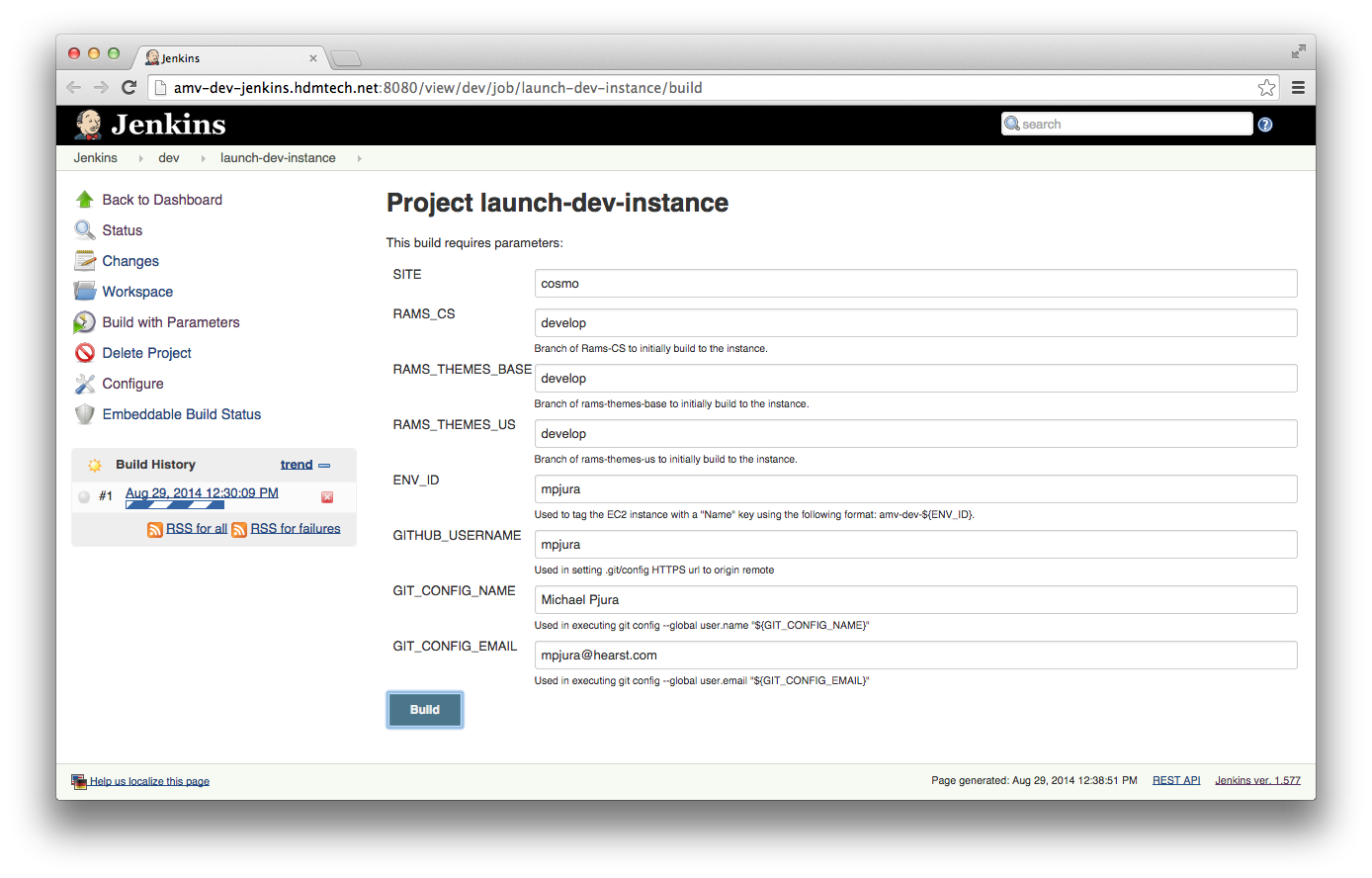This screenshot has height=878, width=1372.
Task: Click the RSS for all feed icon
Action: tap(155, 530)
